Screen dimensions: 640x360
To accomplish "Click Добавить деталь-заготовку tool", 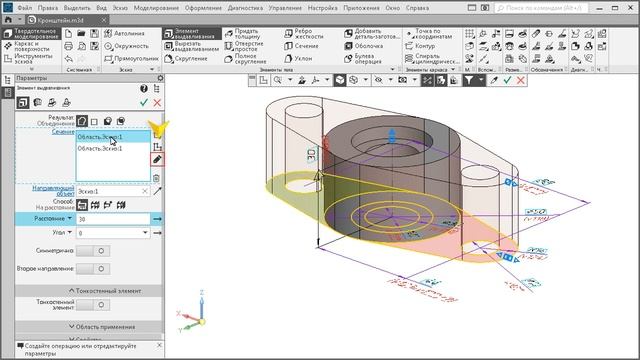I will [372, 33].
